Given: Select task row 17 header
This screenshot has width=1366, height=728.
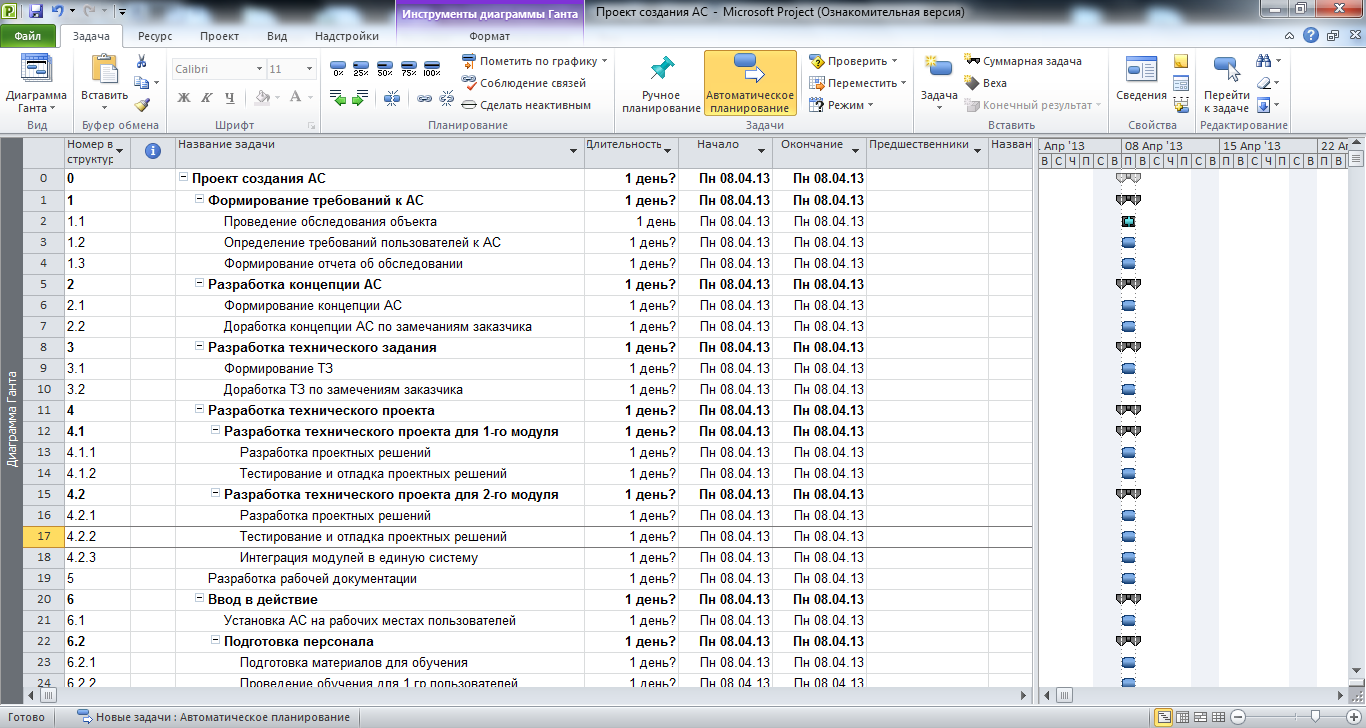Looking at the screenshot, I should 44,537.
